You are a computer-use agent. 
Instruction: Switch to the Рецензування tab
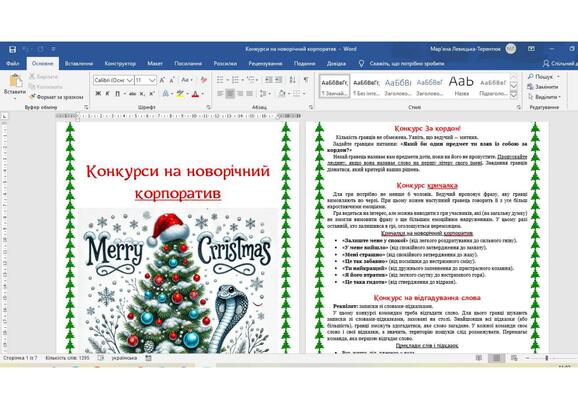pyautogui.click(x=265, y=63)
